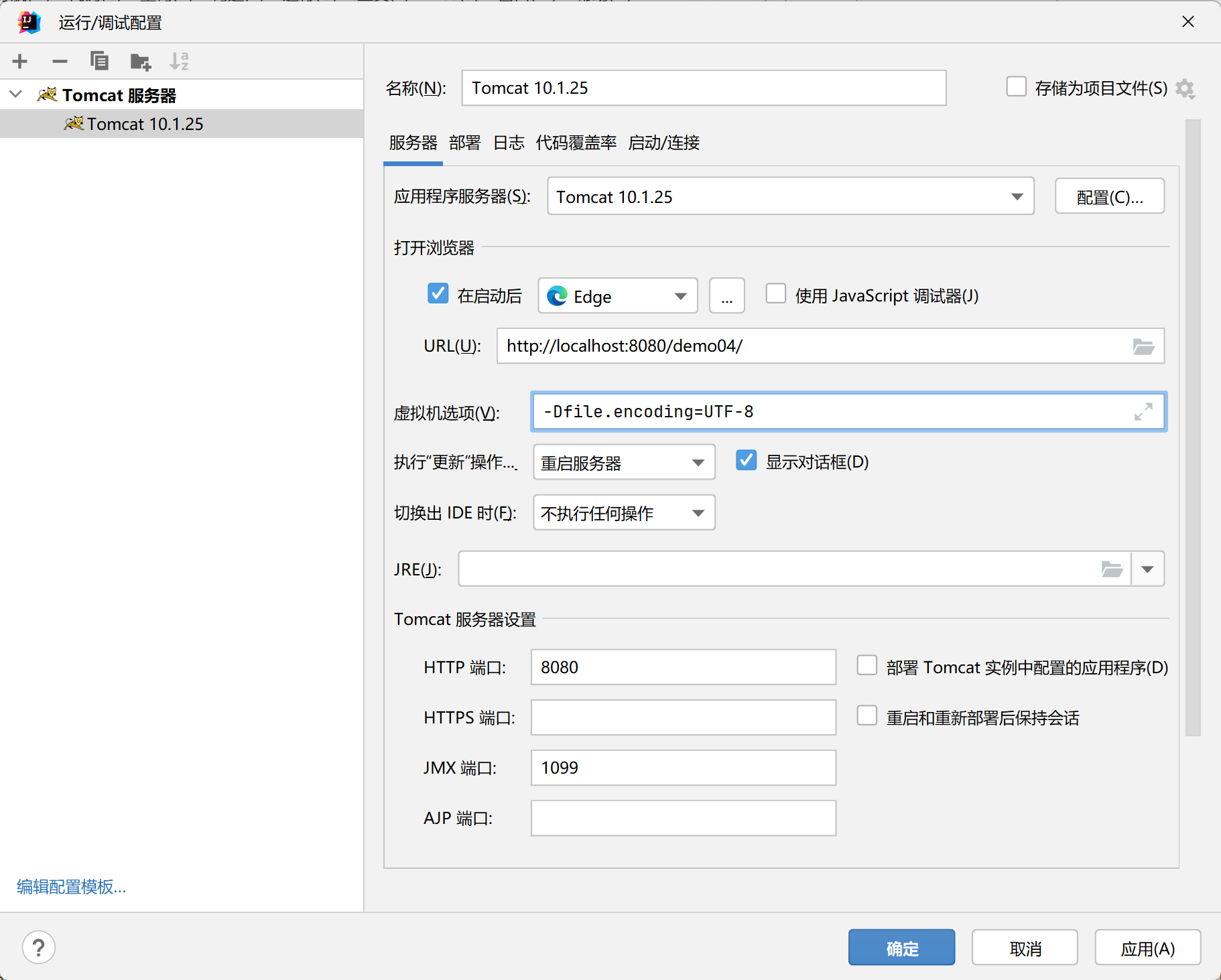1221x980 pixels.
Task: Click the gear icon beside store as project file
Action: coord(1185,88)
